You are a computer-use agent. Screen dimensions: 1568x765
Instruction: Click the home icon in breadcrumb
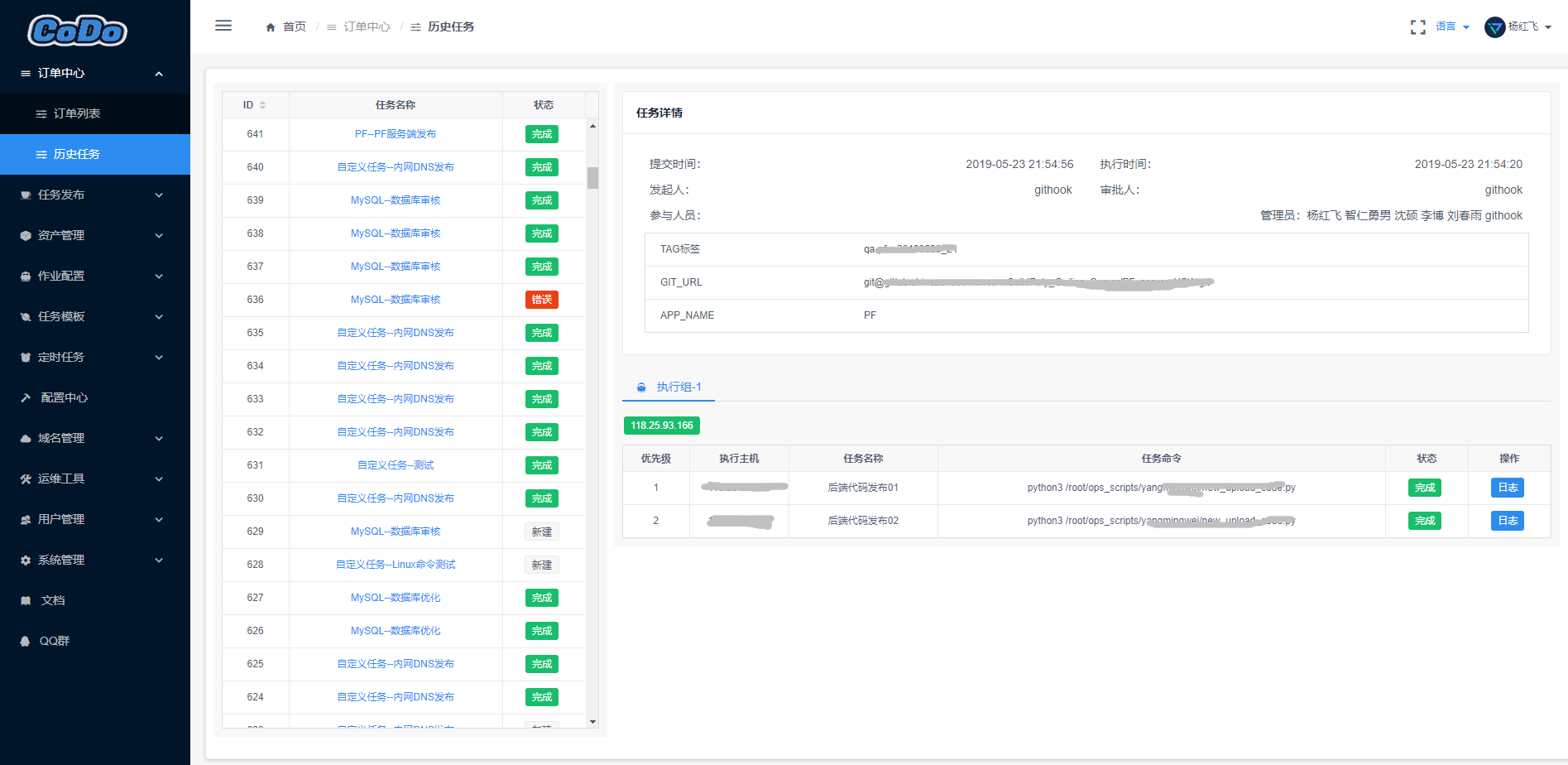[x=271, y=27]
